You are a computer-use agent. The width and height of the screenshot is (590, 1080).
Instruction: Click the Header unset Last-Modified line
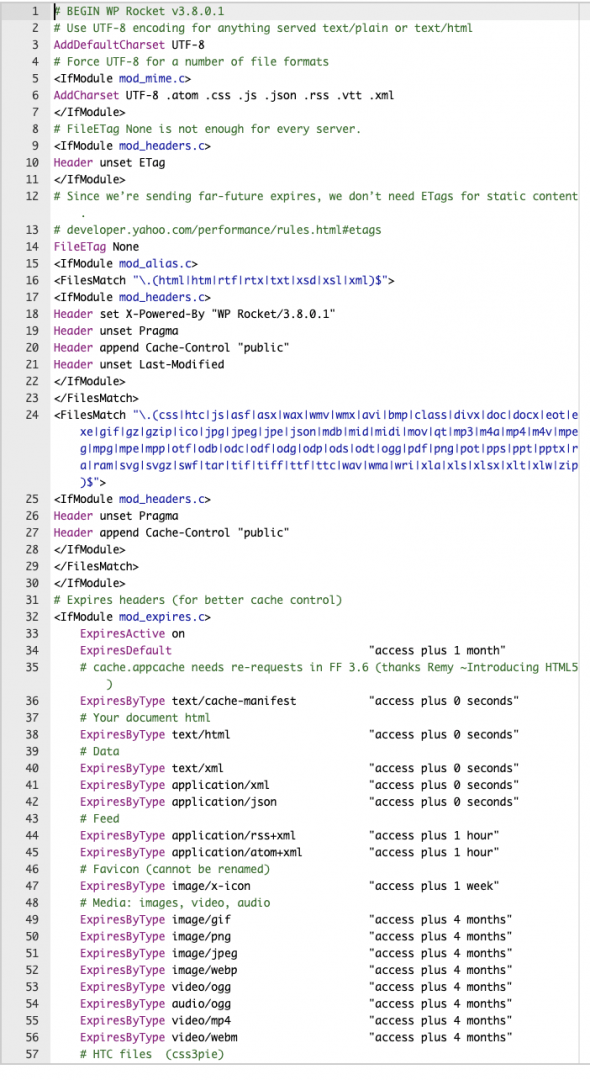(139, 364)
